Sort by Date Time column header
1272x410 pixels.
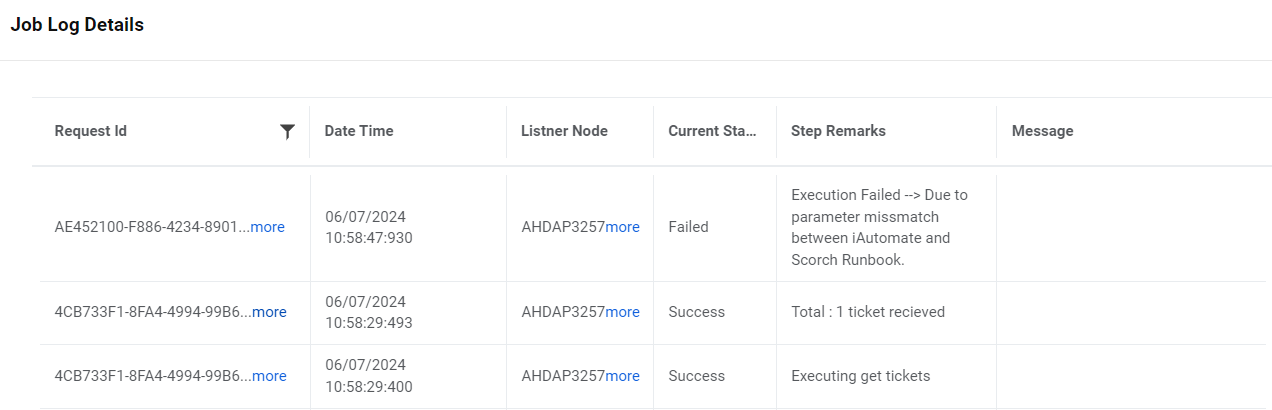point(359,131)
